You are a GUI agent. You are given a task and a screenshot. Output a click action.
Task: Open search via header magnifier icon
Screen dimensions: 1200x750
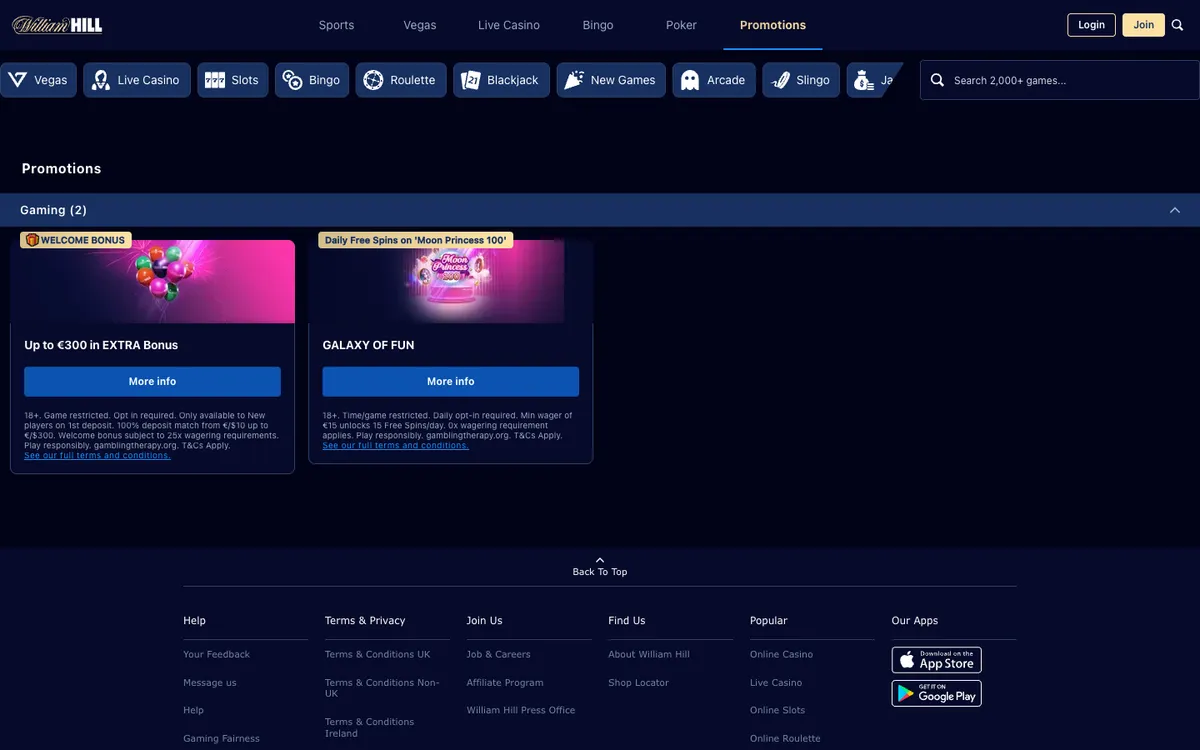[1177, 25]
